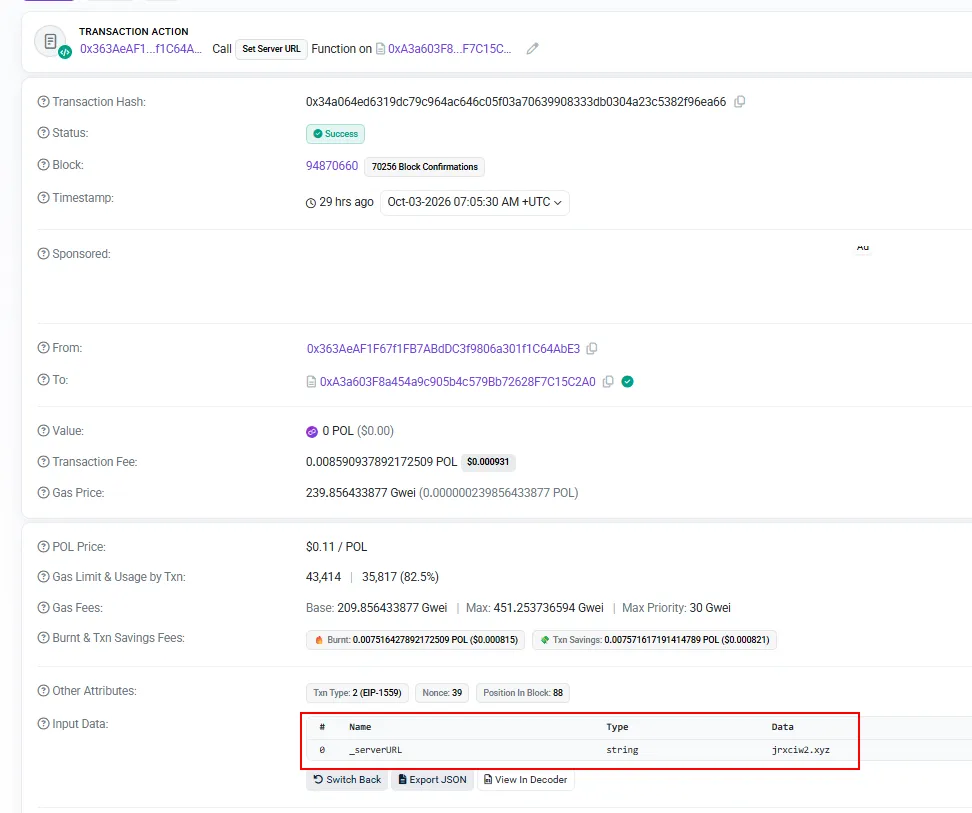
Task: Open View In Decoder
Action: point(526,780)
